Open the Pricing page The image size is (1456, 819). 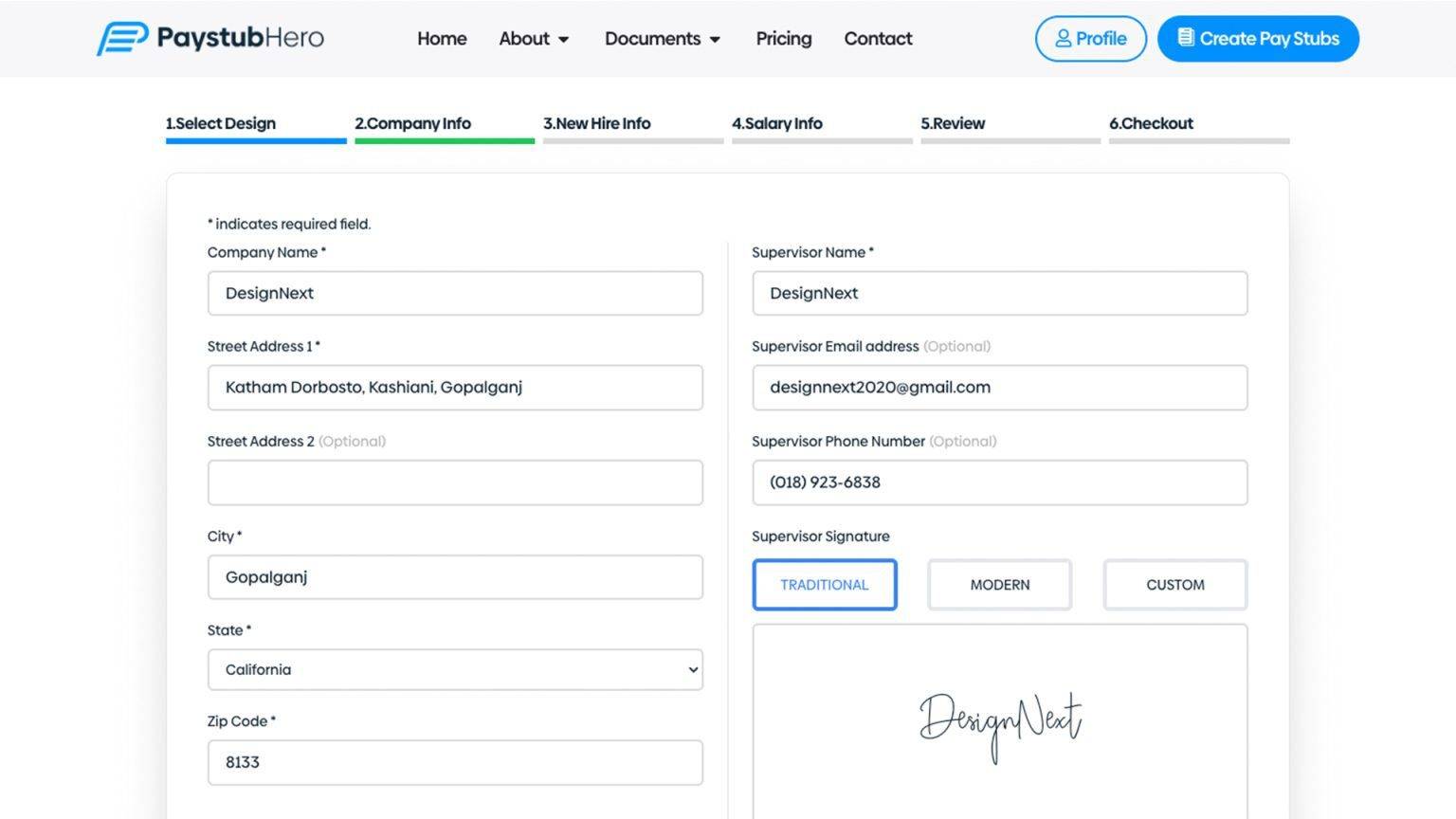click(x=783, y=39)
